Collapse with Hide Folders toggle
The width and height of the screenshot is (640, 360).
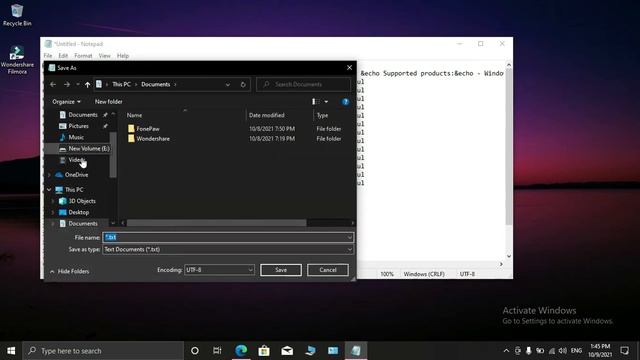point(69,271)
